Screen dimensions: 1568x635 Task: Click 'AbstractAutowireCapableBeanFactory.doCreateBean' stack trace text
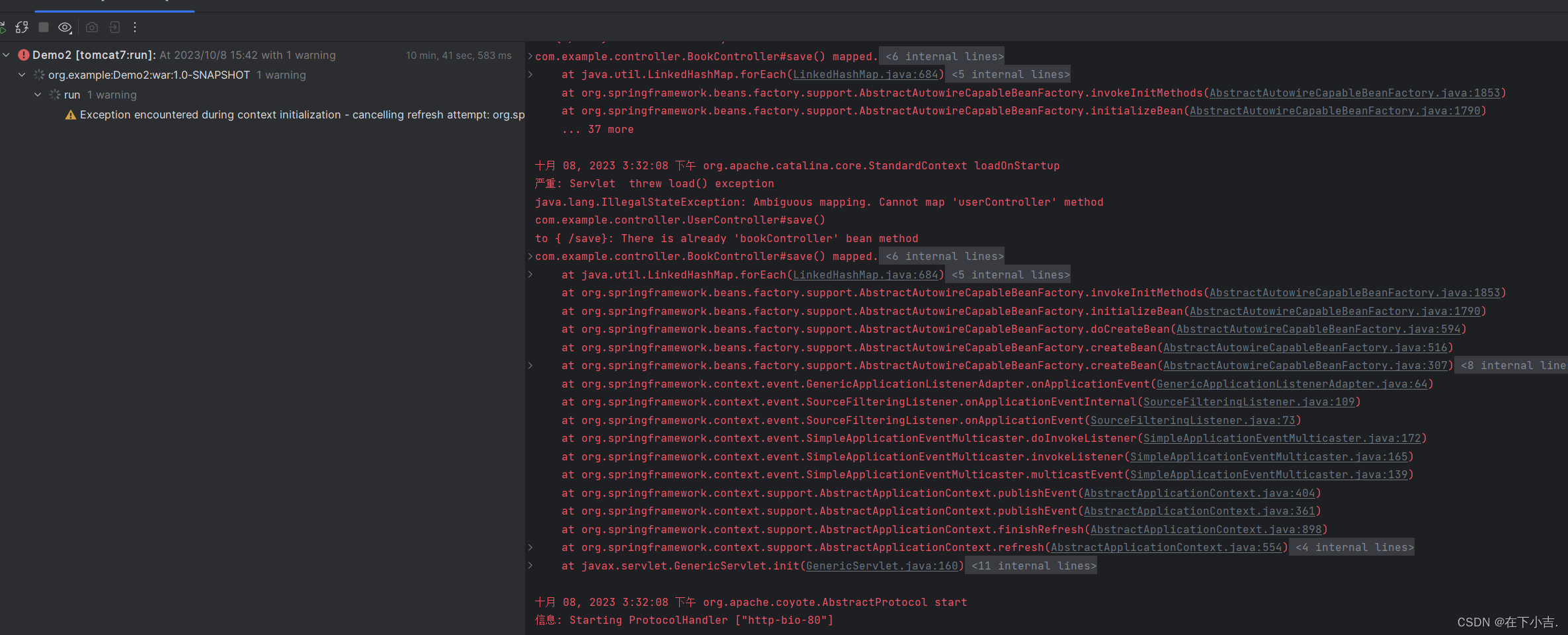(x=1014, y=329)
